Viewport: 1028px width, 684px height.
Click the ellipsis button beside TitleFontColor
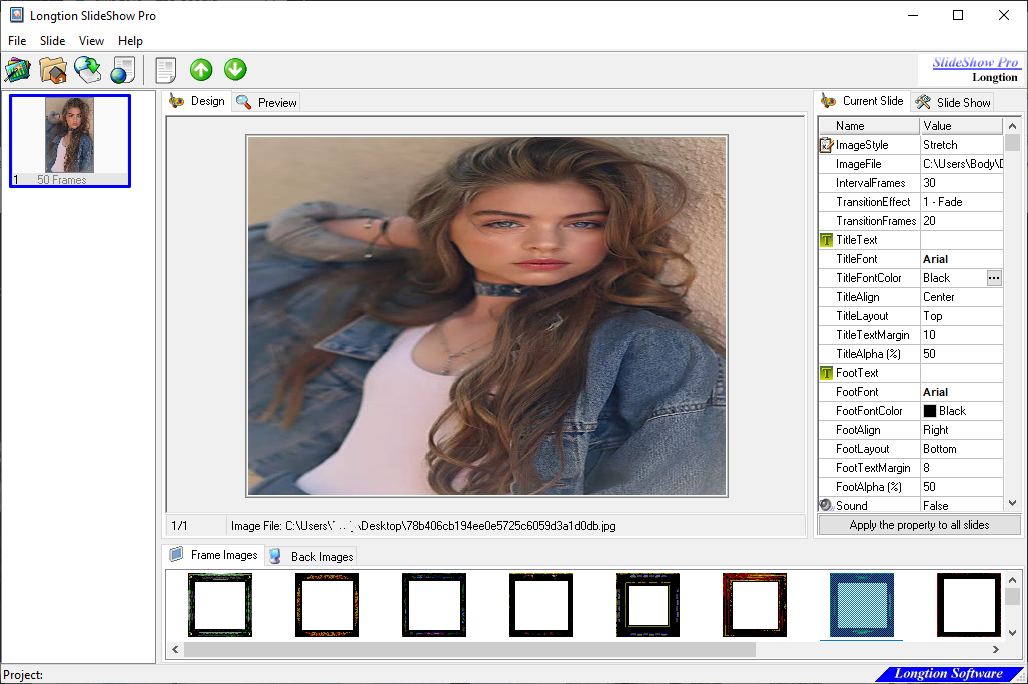point(994,278)
